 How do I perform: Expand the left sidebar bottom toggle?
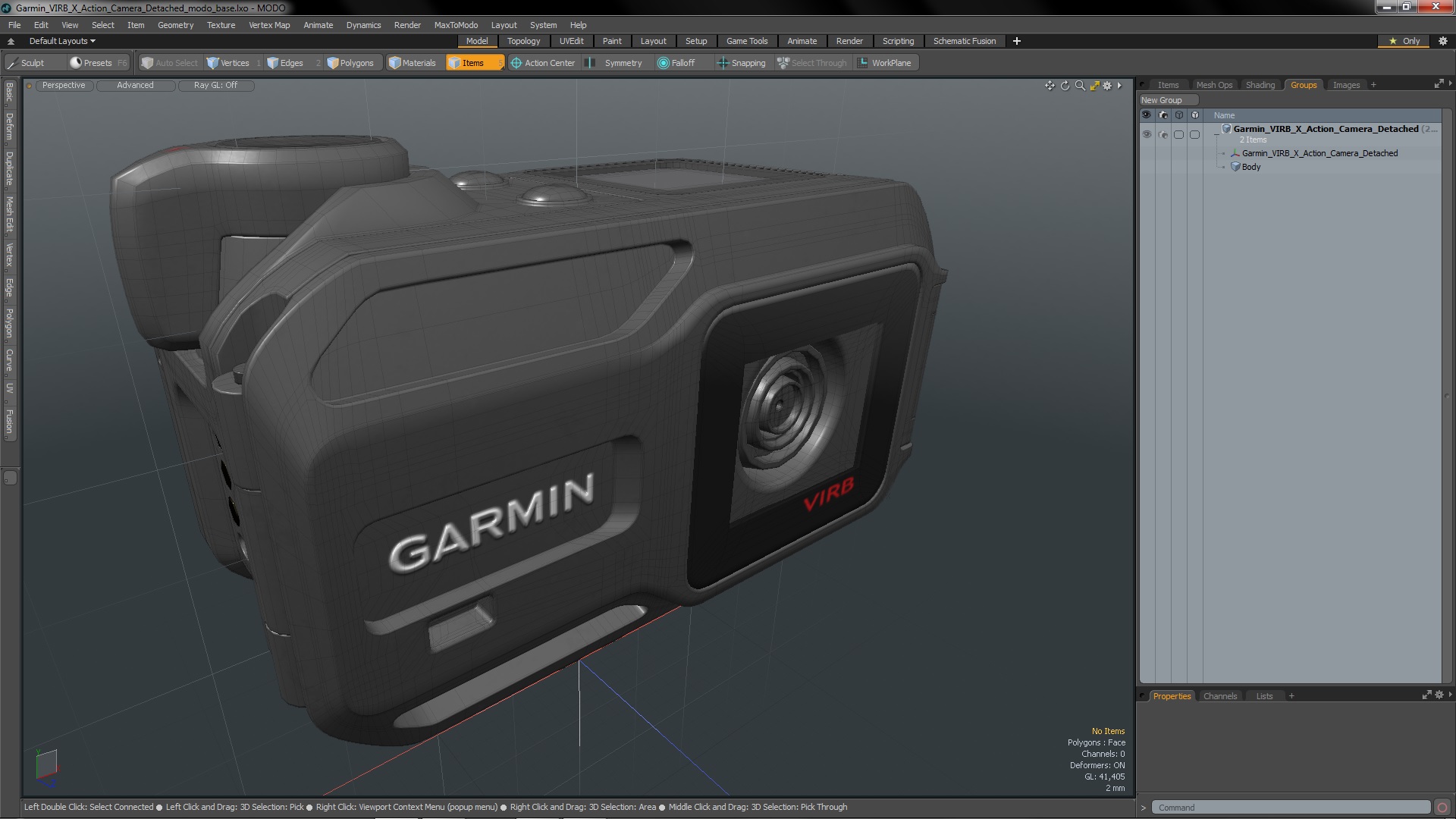pyautogui.click(x=10, y=478)
